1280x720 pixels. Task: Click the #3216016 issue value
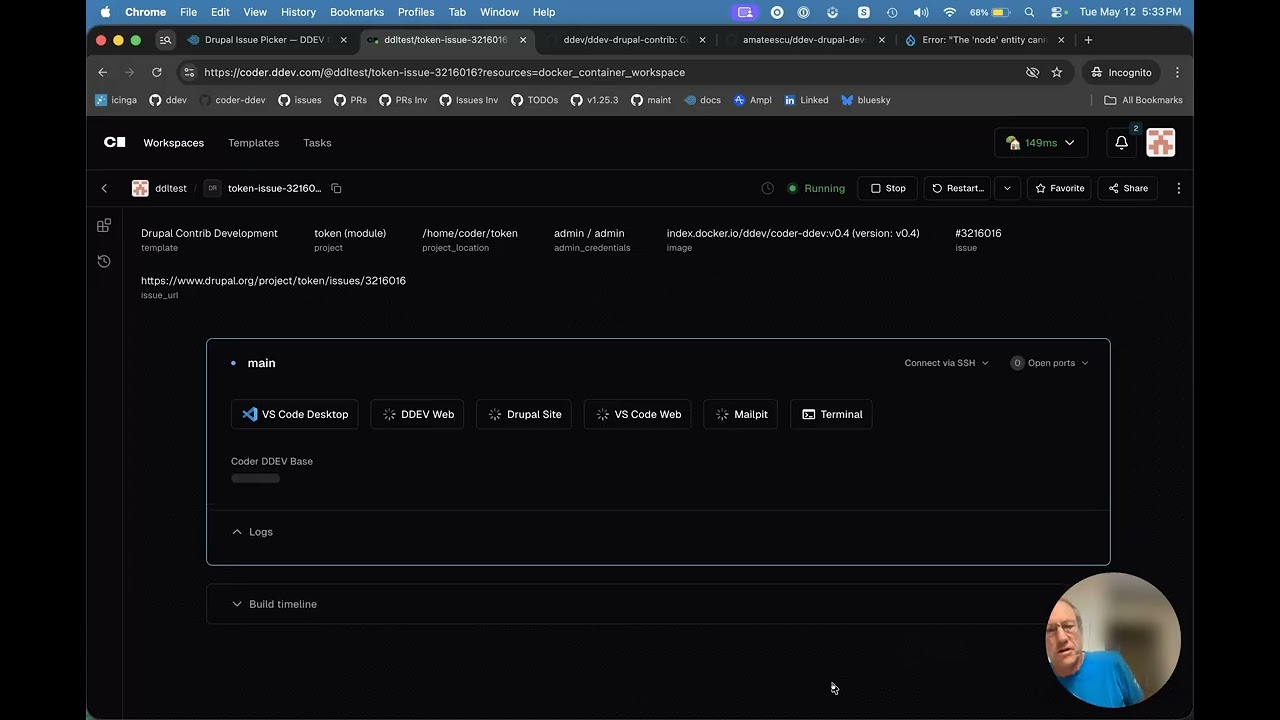[978, 233]
